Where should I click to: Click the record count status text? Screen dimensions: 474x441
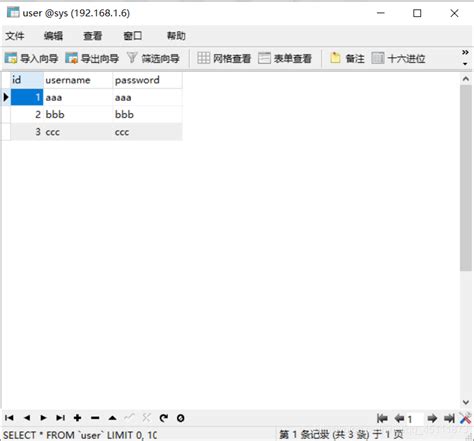coord(341,435)
